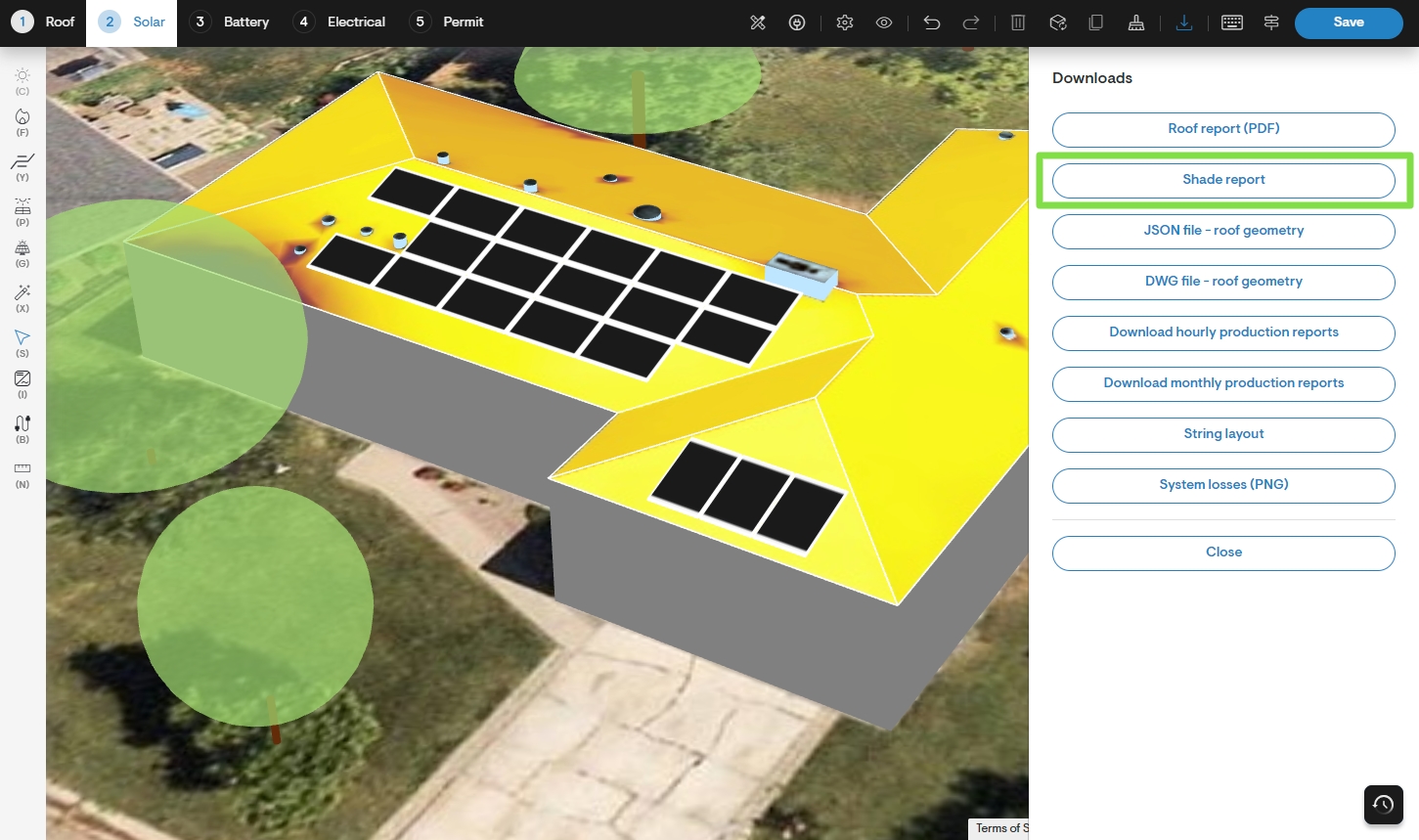Click the download icon in toolbar
The height and width of the screenshot is (840, 1419).
coord(1184,22)
